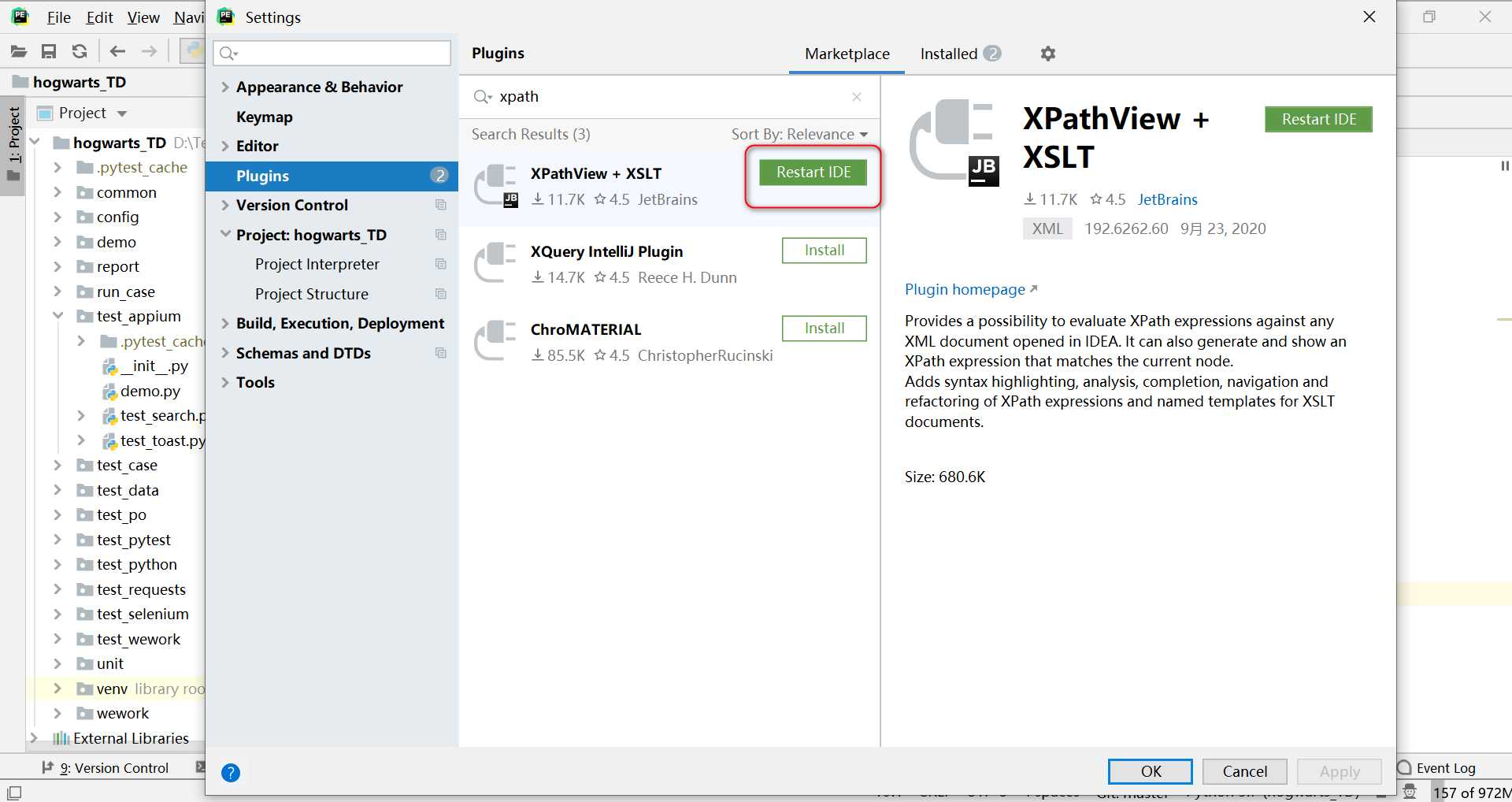The image size is (1512, 802).
Task: Open the Event Log icon
Action: click(x=1404, y=768)
